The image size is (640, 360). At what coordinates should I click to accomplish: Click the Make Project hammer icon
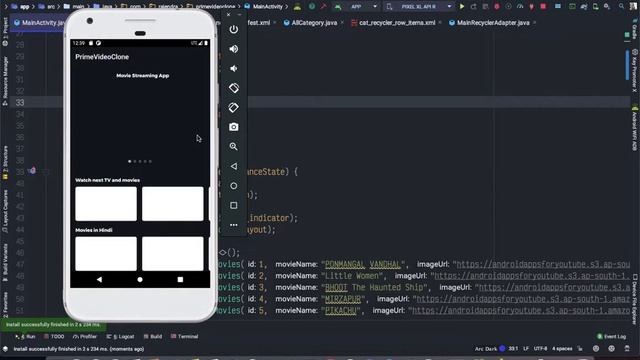point(323,7)
